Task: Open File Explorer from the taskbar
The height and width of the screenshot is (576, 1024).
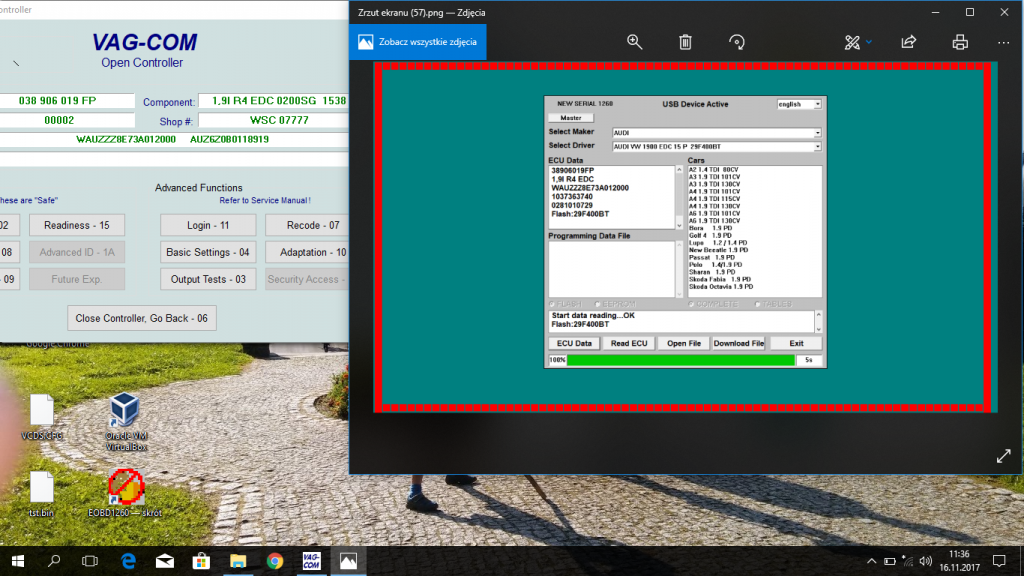Action: (238, 561)
